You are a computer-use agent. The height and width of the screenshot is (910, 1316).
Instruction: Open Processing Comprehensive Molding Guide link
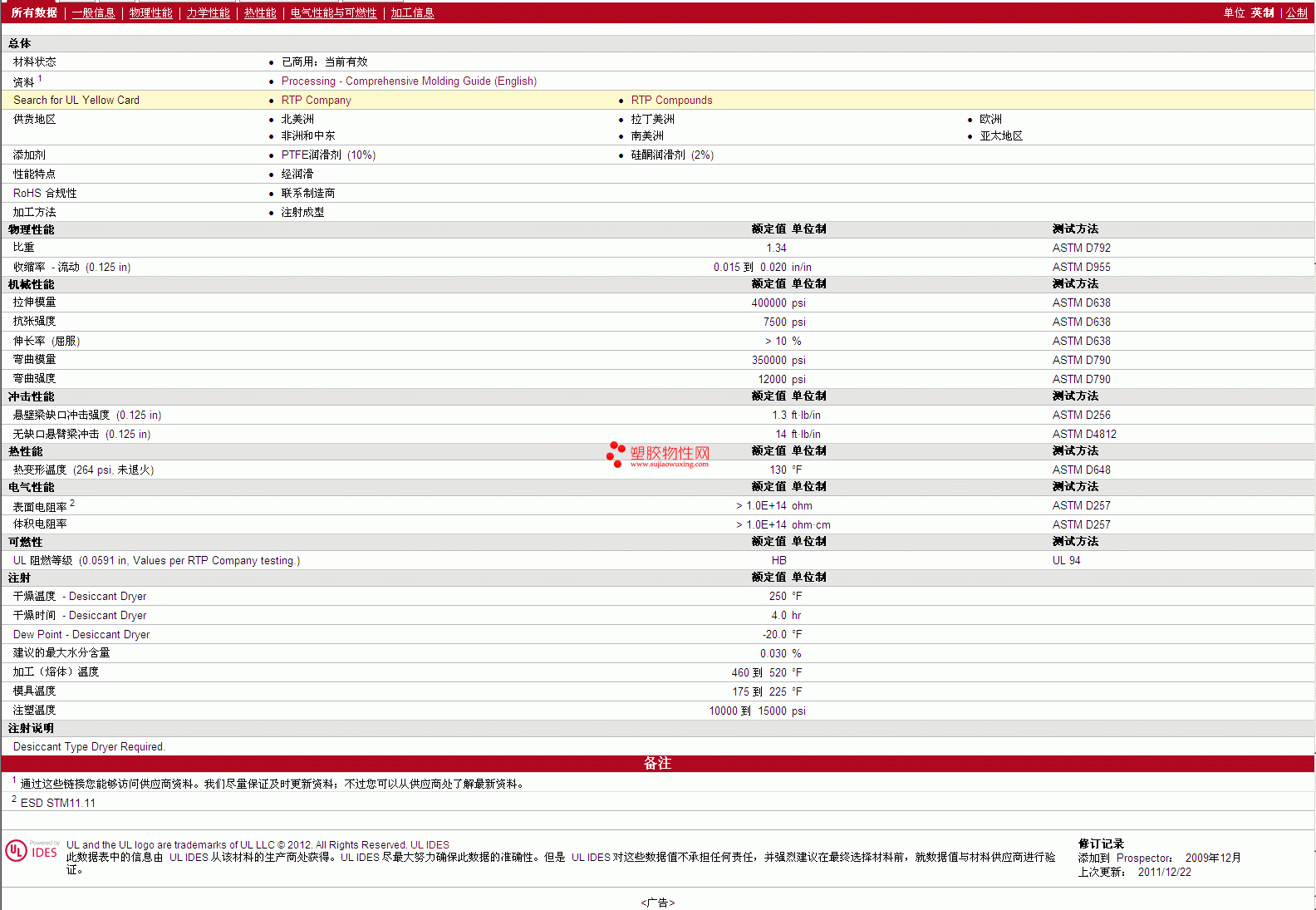(409, 81)
